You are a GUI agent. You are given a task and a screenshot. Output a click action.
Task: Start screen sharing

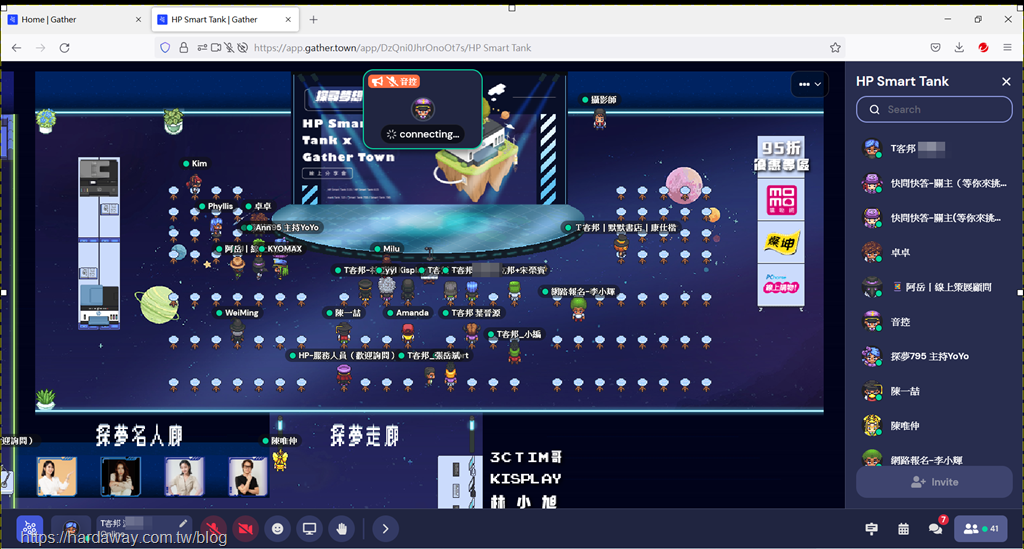310,529
